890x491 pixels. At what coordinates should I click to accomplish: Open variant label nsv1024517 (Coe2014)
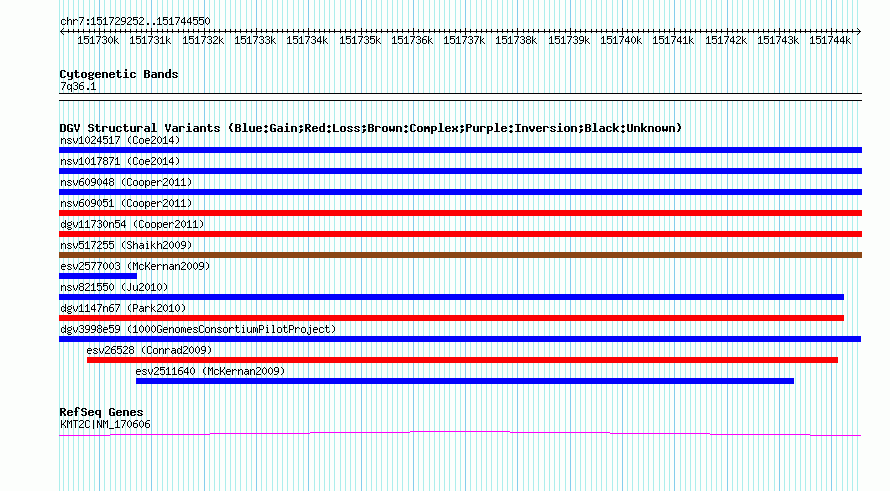tap(120, 140)
